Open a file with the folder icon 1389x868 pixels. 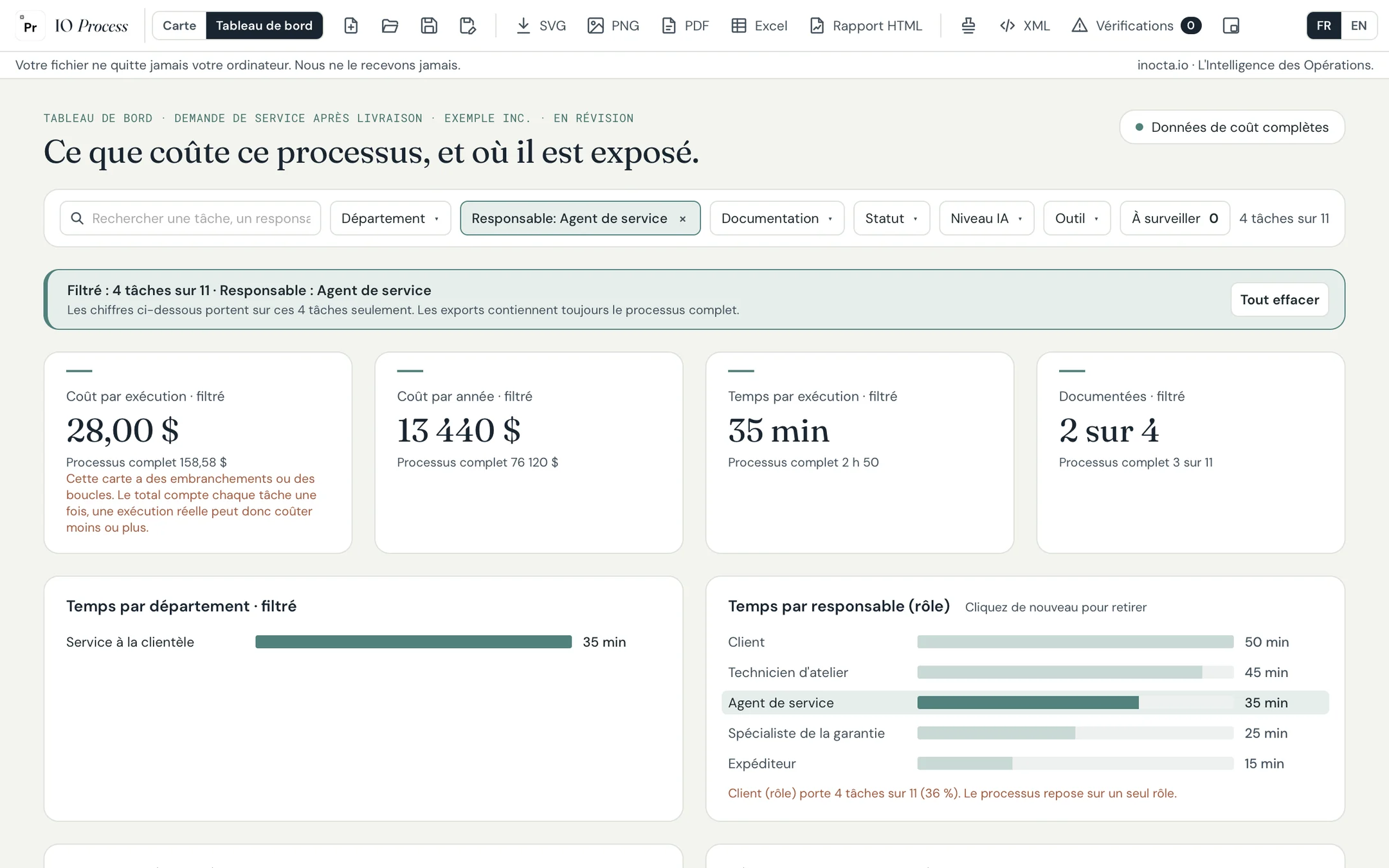pyautogui.click(x=390, y=26)
